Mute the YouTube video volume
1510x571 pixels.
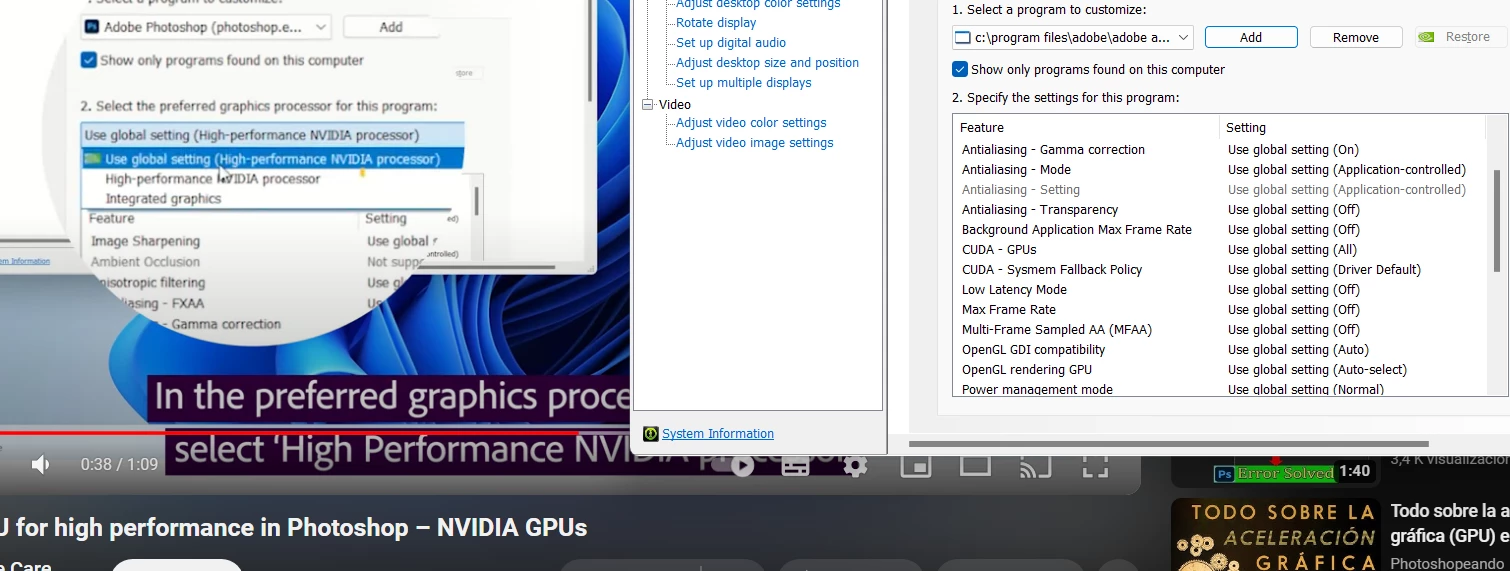coord(41,464)
